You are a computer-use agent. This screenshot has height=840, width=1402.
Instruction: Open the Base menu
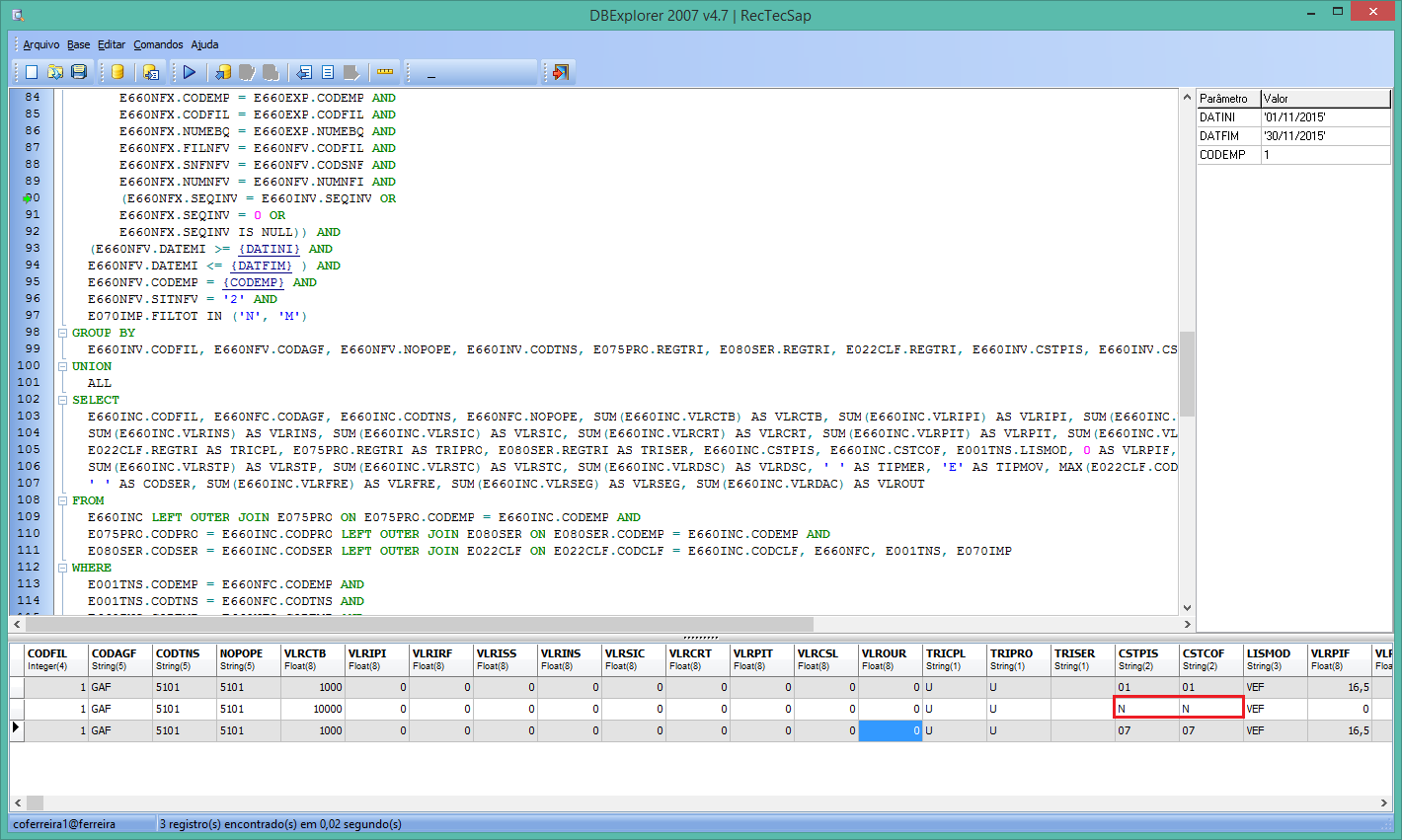(79, 44)
